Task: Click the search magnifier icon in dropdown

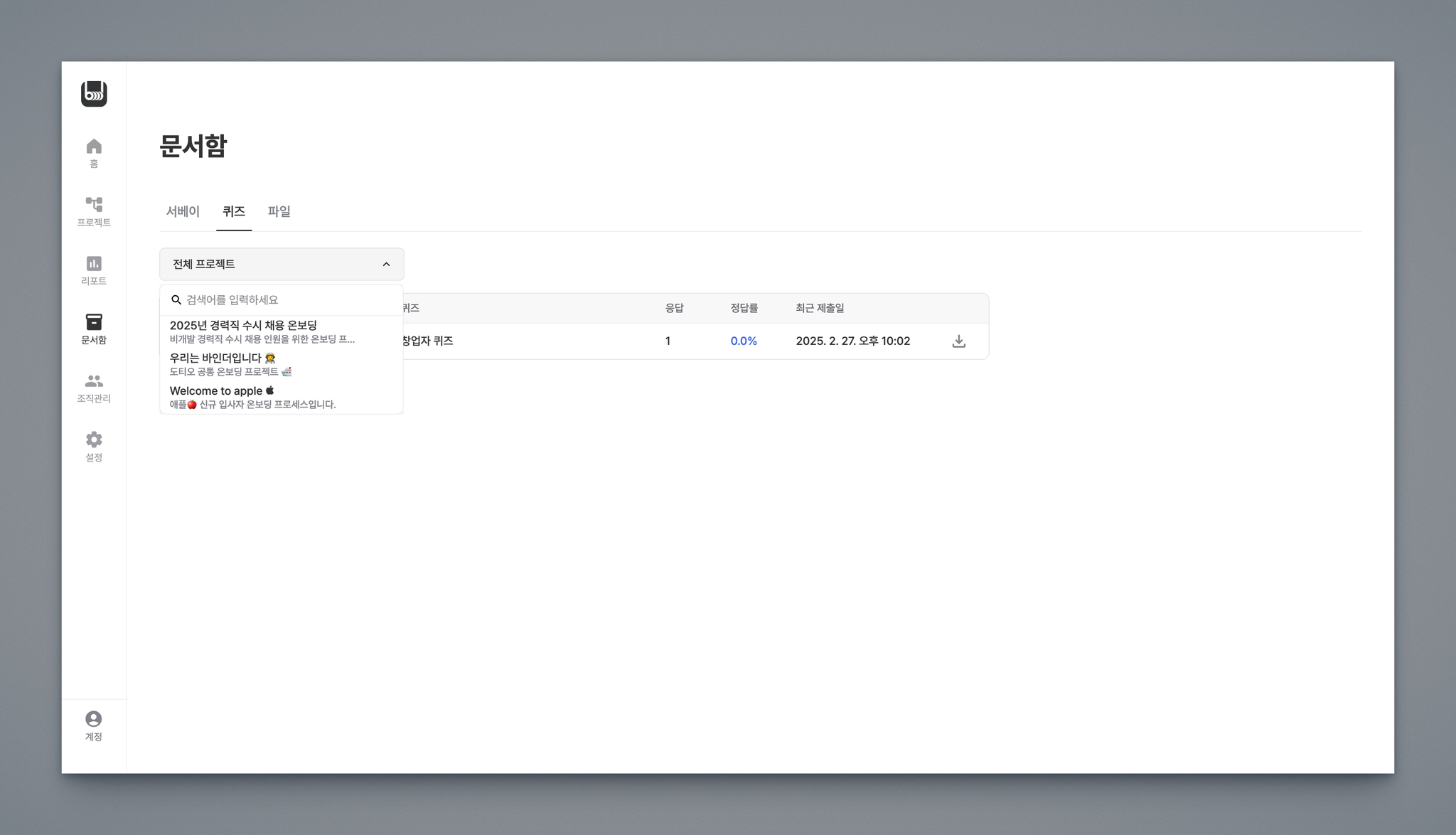Action: 176,300
